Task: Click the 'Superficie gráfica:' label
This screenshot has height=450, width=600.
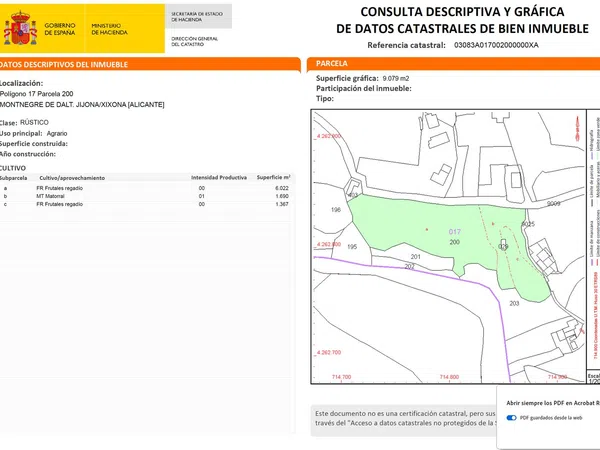Action: [347, 78]
